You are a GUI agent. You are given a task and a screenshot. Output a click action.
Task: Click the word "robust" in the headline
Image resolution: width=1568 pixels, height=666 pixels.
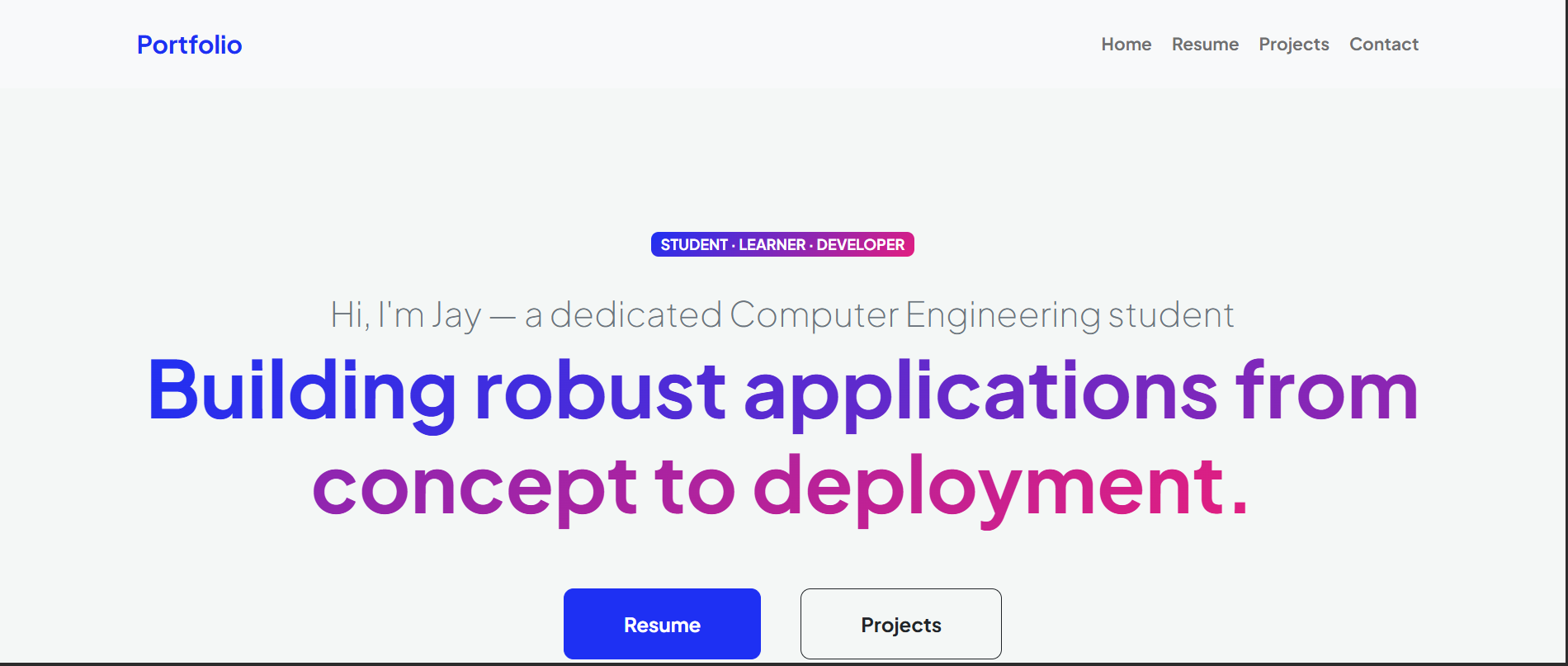[600, 391]
